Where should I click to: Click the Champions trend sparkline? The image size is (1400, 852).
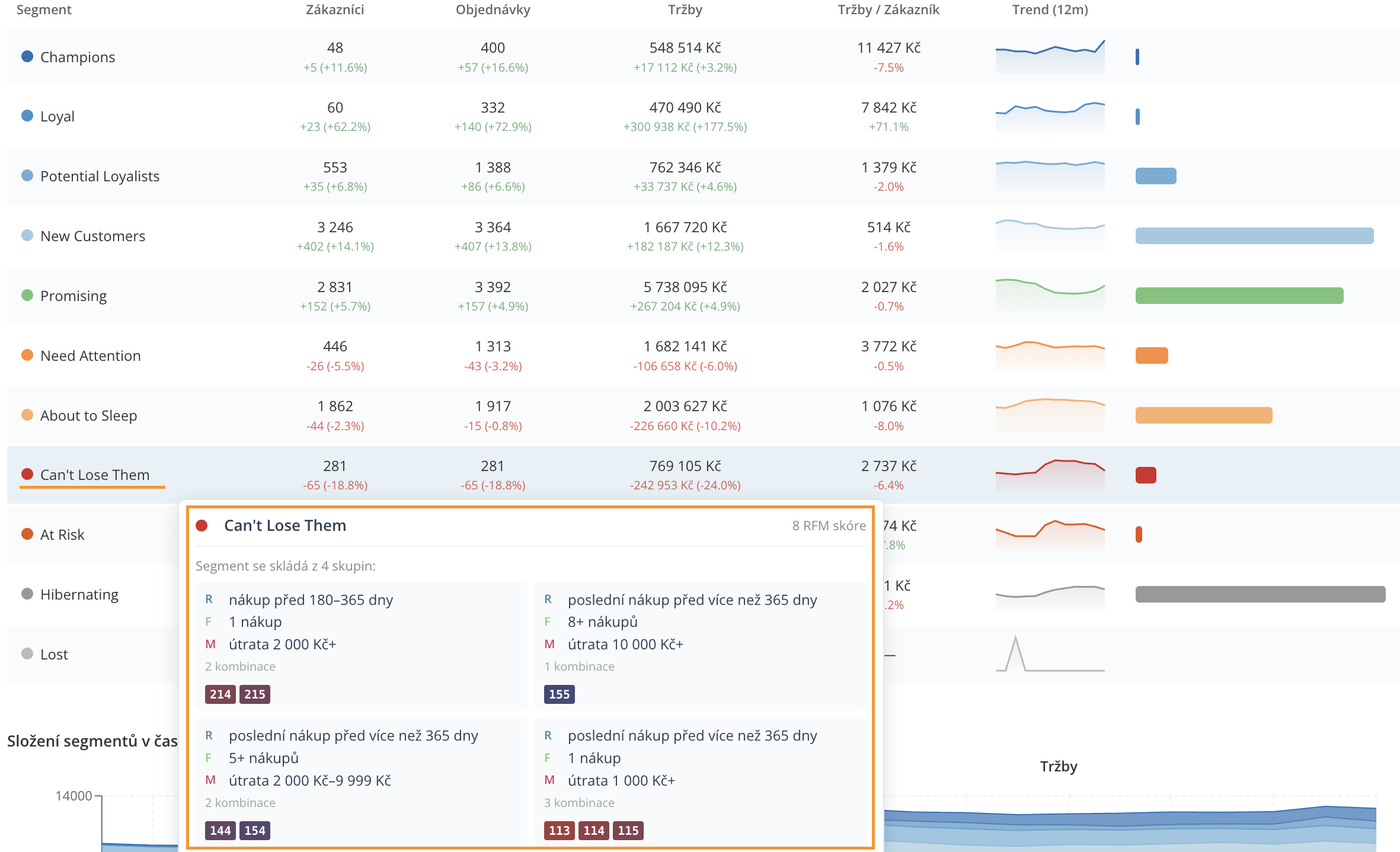pos(1050,56)
